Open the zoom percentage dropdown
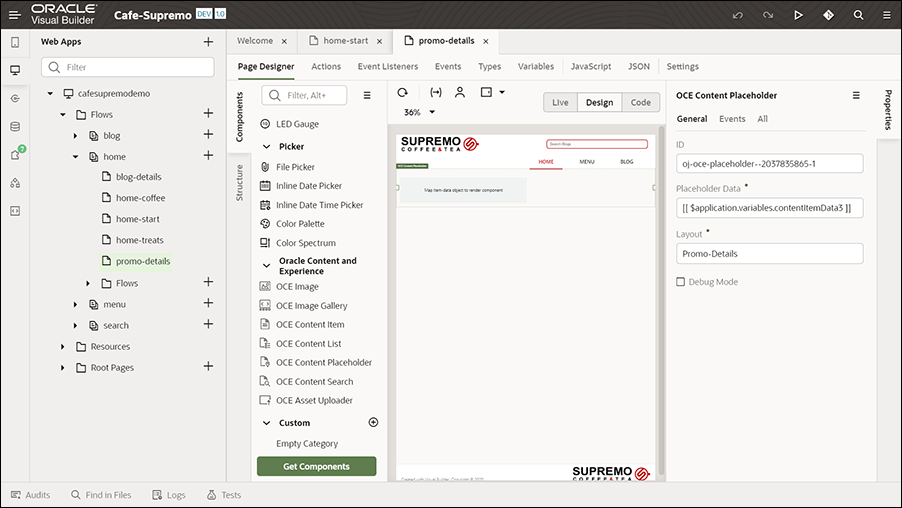 tap(432, 112)
